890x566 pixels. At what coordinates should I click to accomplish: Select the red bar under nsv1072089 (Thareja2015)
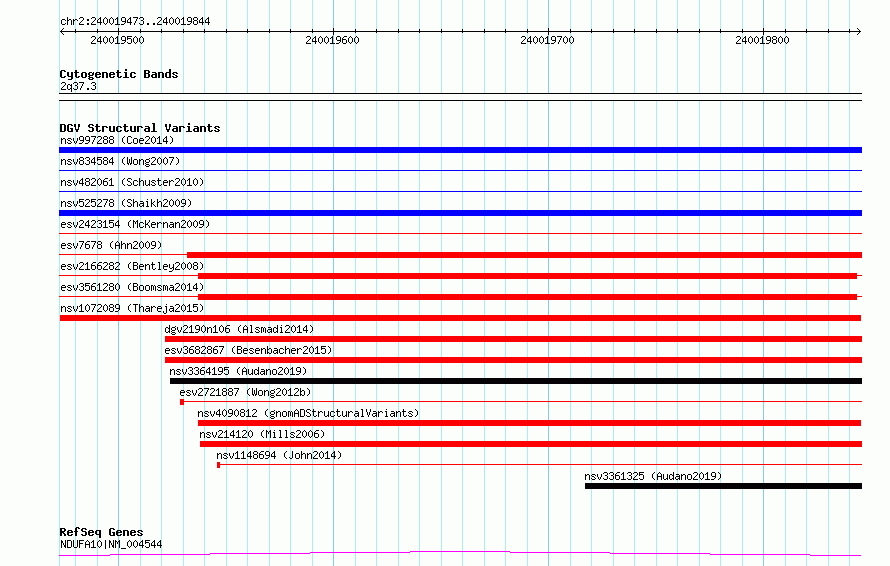coord(460,318)
